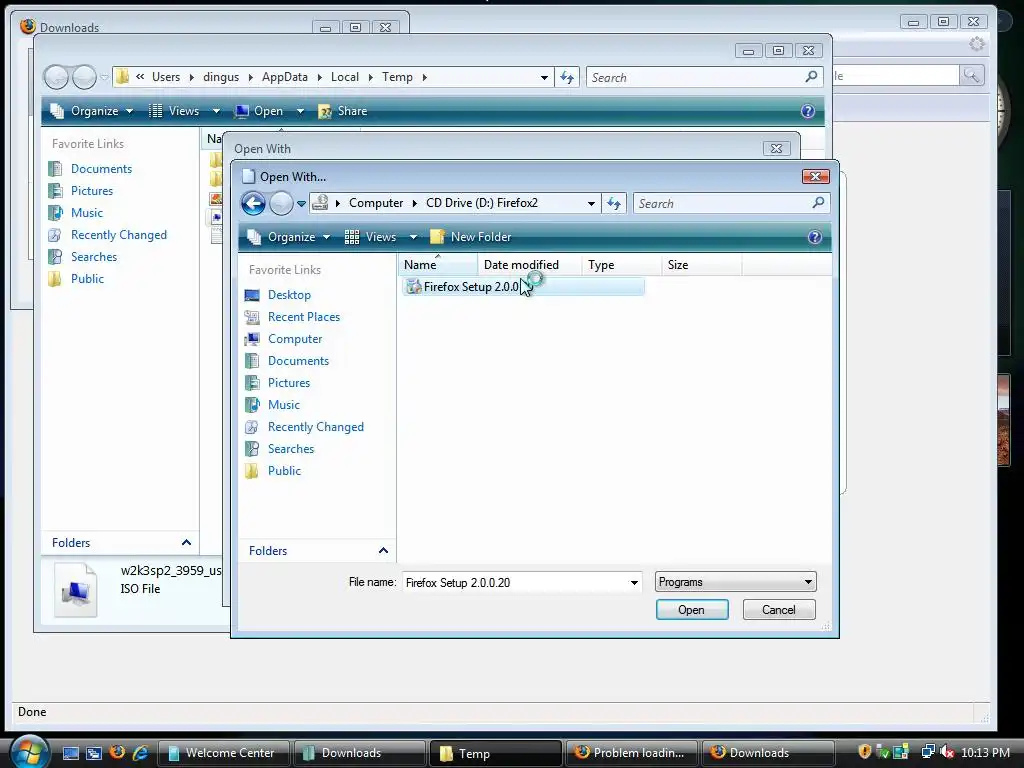Click Temp in the explorer address breadcrumb

pos(397,77)
